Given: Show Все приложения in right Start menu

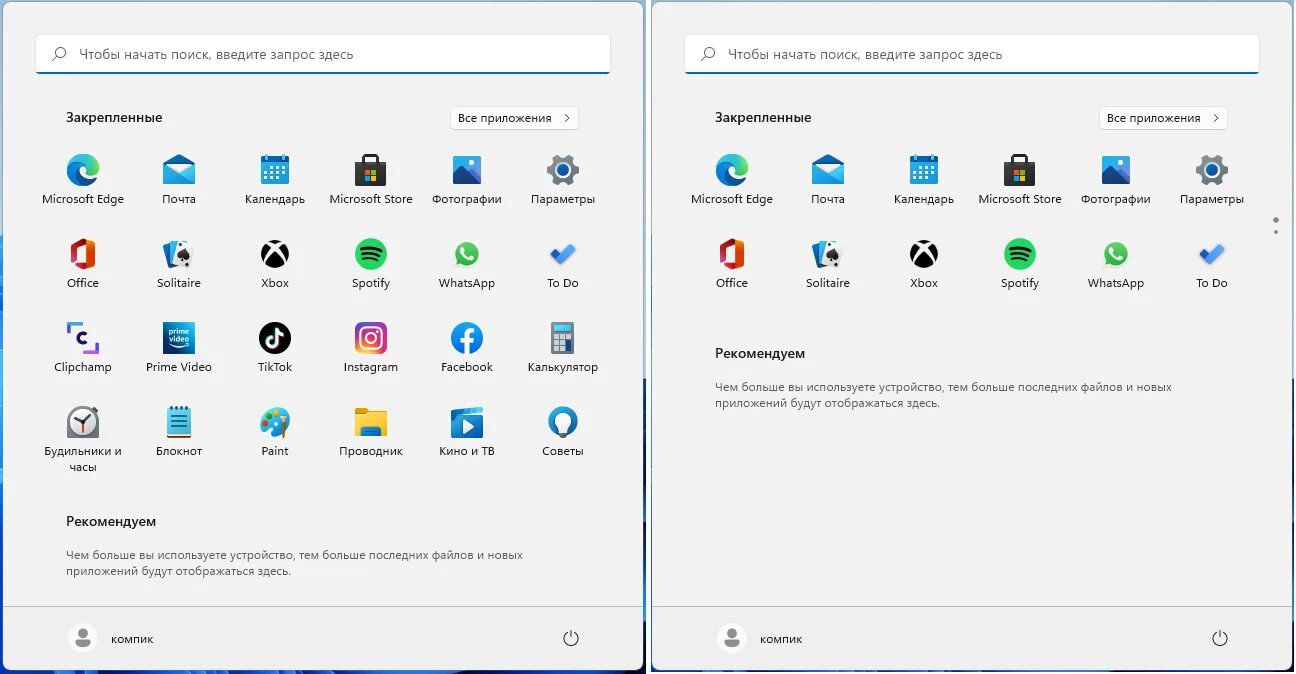Looking at the screenshot, I should 1163,118.
